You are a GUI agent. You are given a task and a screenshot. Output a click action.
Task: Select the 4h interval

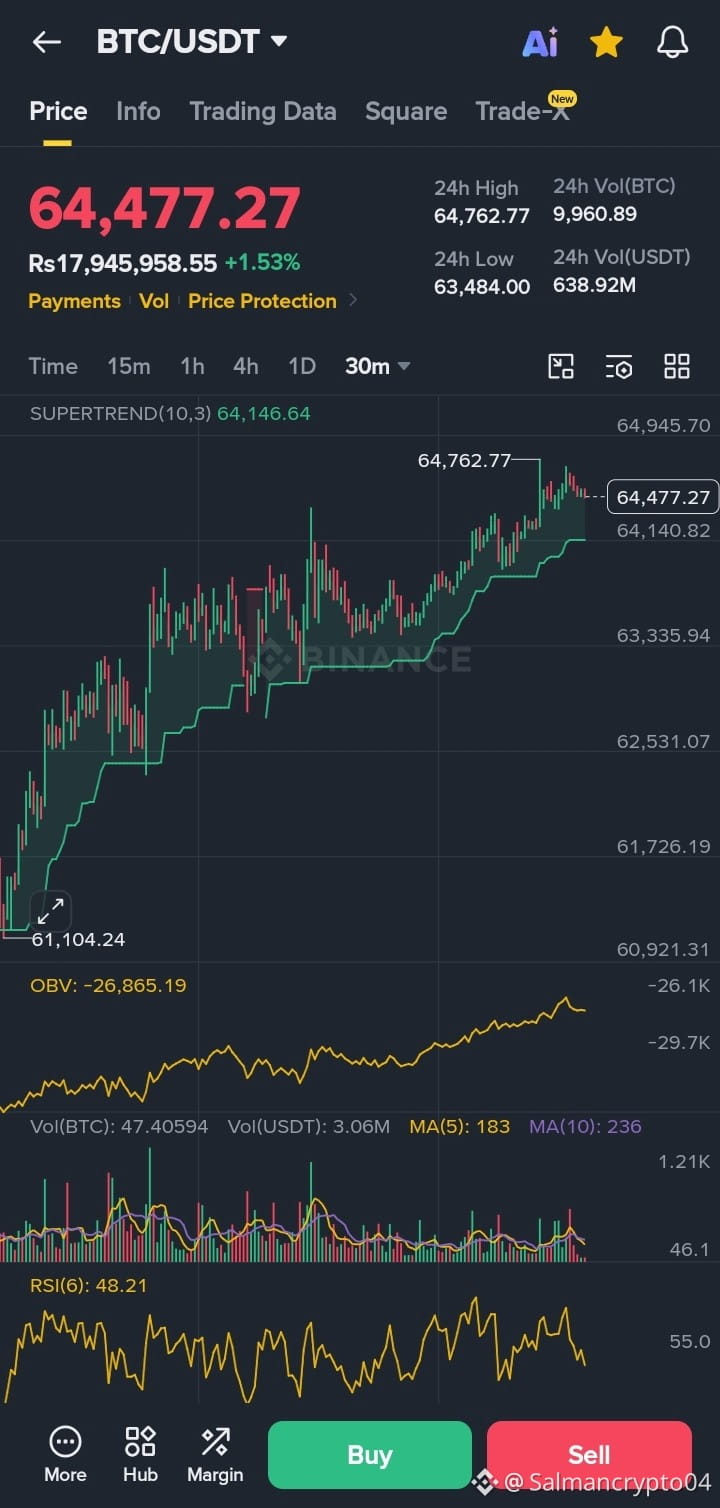[x=246, y=366]
